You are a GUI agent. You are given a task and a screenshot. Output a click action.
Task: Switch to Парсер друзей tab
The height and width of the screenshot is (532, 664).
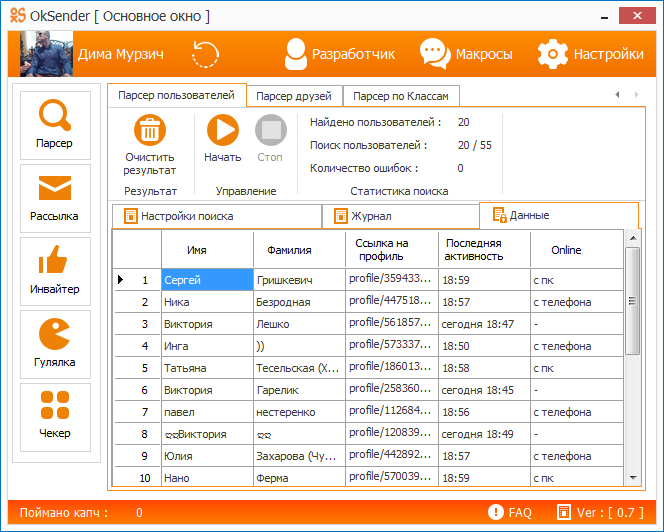[x=294, y=96]
